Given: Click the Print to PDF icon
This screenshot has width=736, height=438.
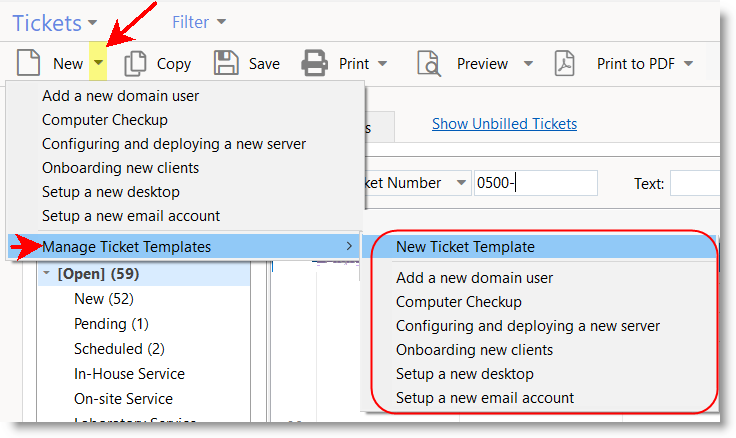Looking at the screenshot, I should pyautogui.click(x=566, y=63).
